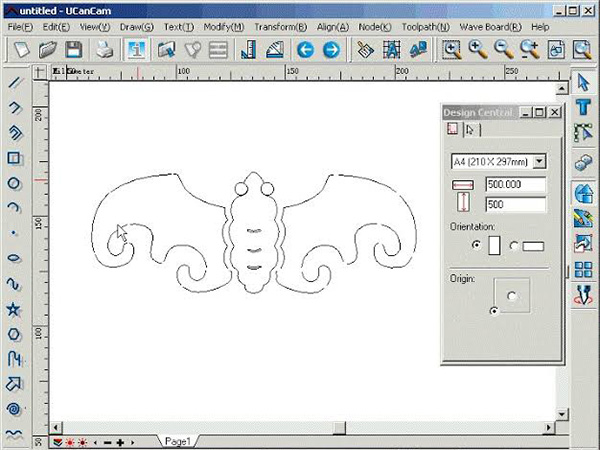Open the Draw menu
The height and width of the screenshot is (450, 600).
pyautogui.click(x=137, y=27)
